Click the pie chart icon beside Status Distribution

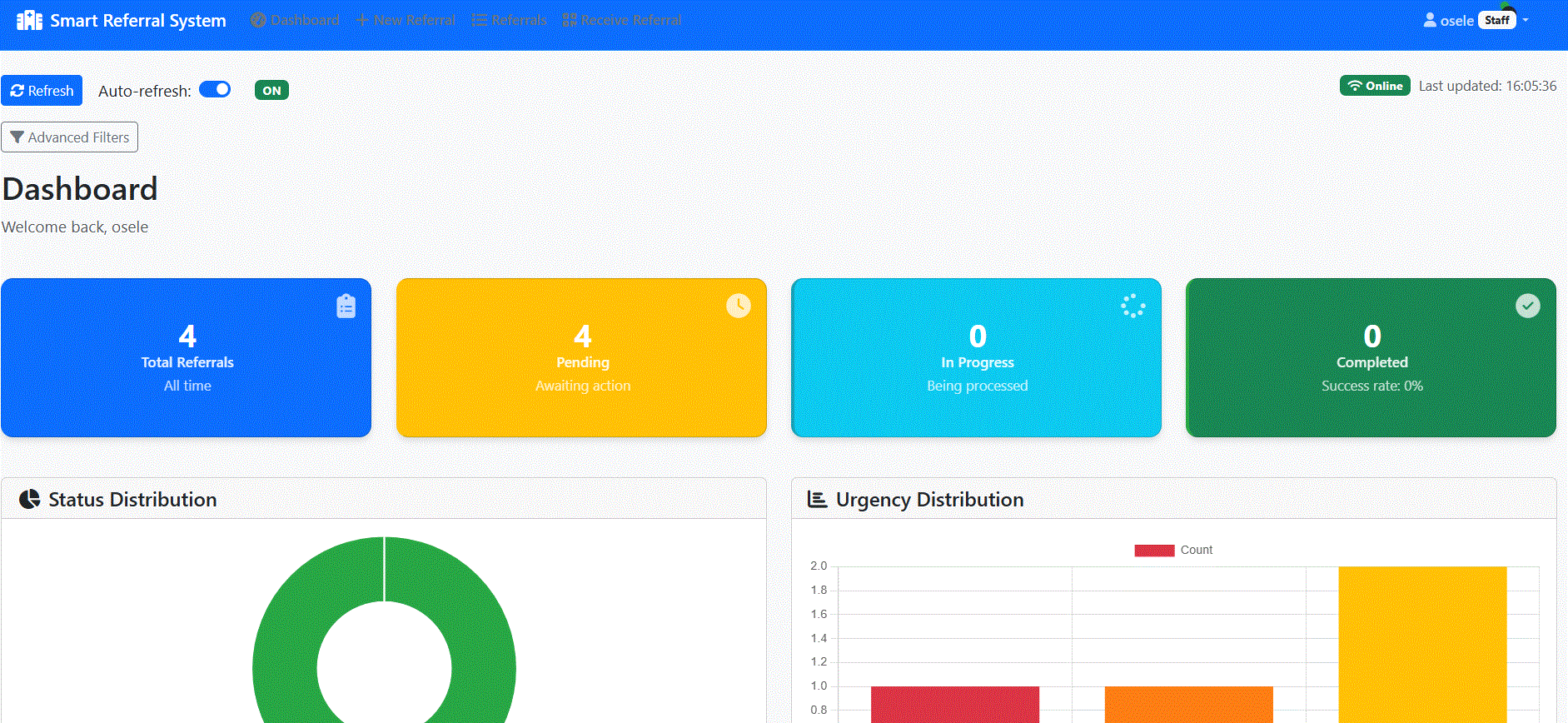tap(30, 499)
